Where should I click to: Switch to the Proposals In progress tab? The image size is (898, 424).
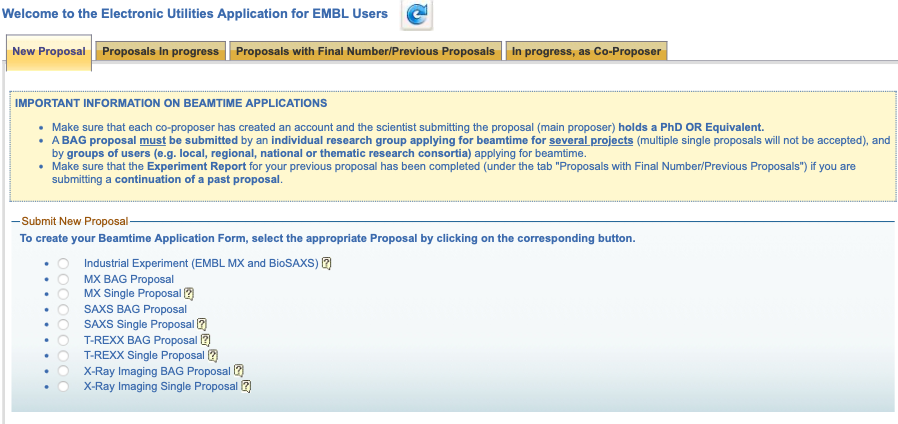(161, 52)
